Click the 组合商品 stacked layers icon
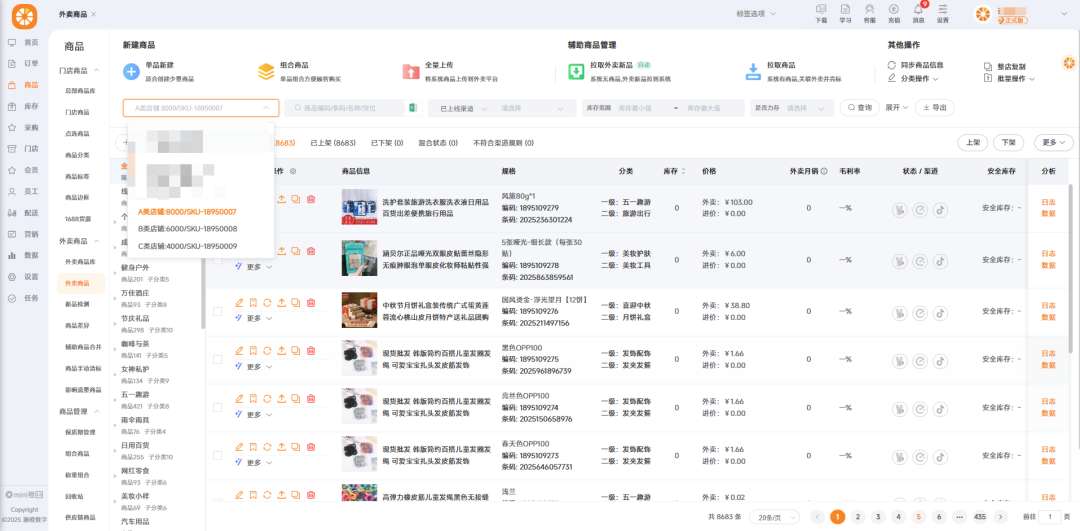1080x531 pixels. click(x=266, y=71)
